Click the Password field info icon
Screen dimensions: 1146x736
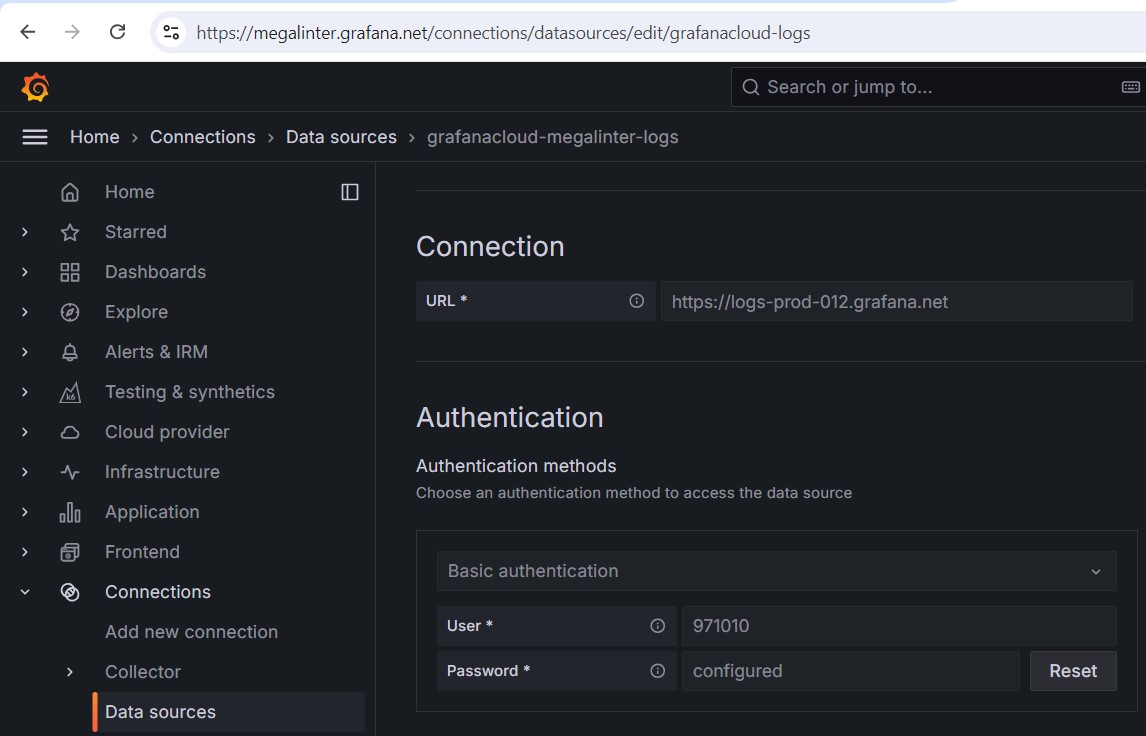(657, 671)
